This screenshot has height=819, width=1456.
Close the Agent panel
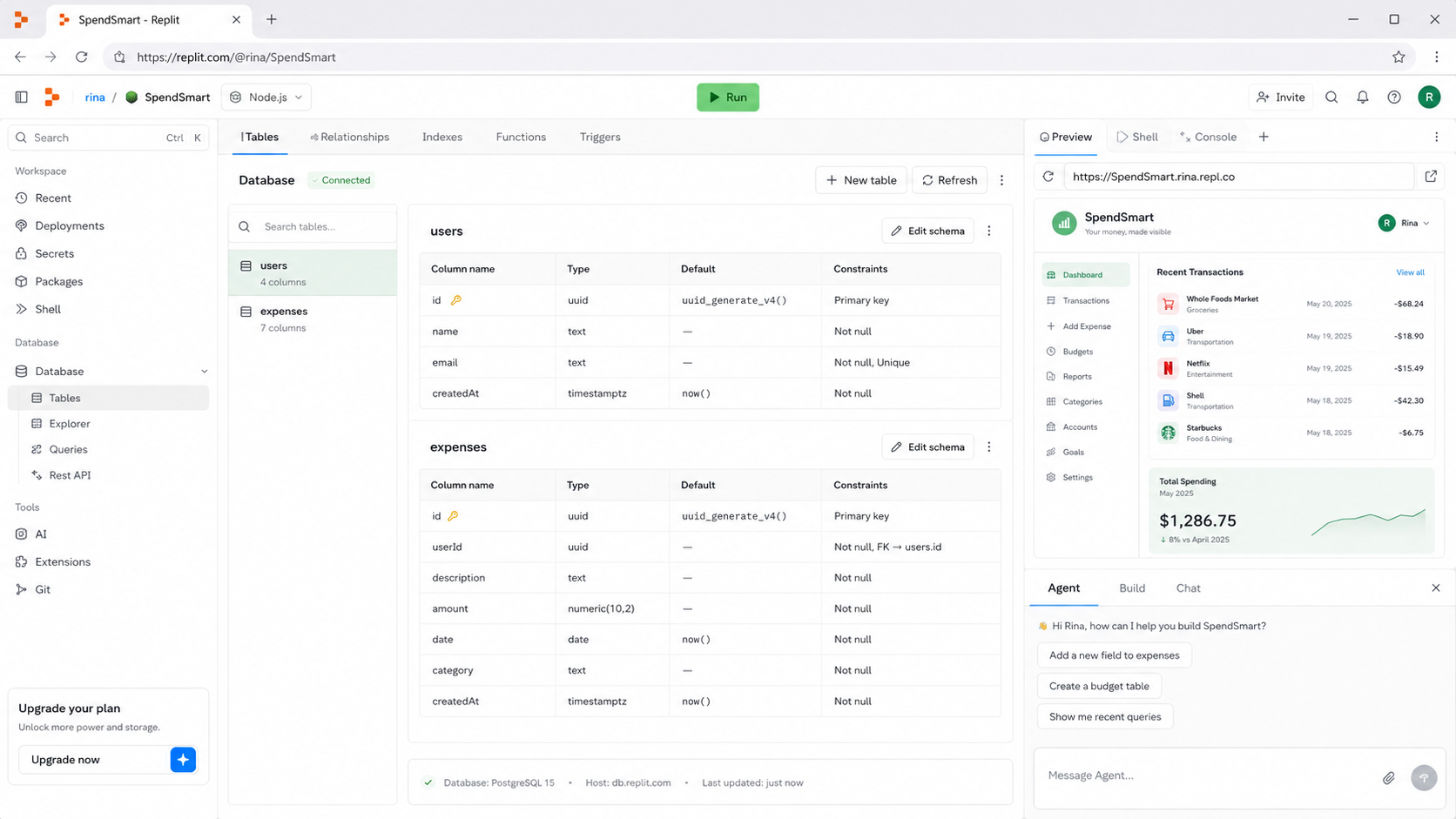[x=1436, y=588]
